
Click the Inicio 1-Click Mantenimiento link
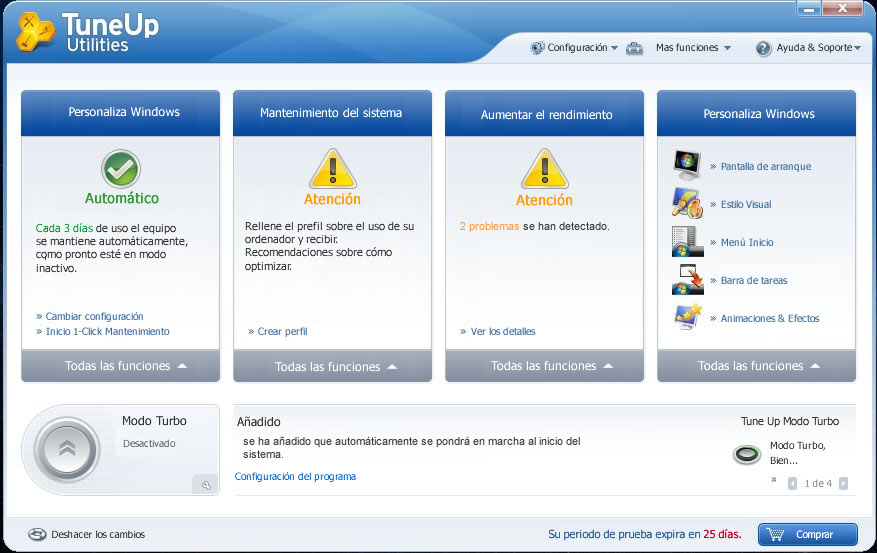tap(107, 332)
